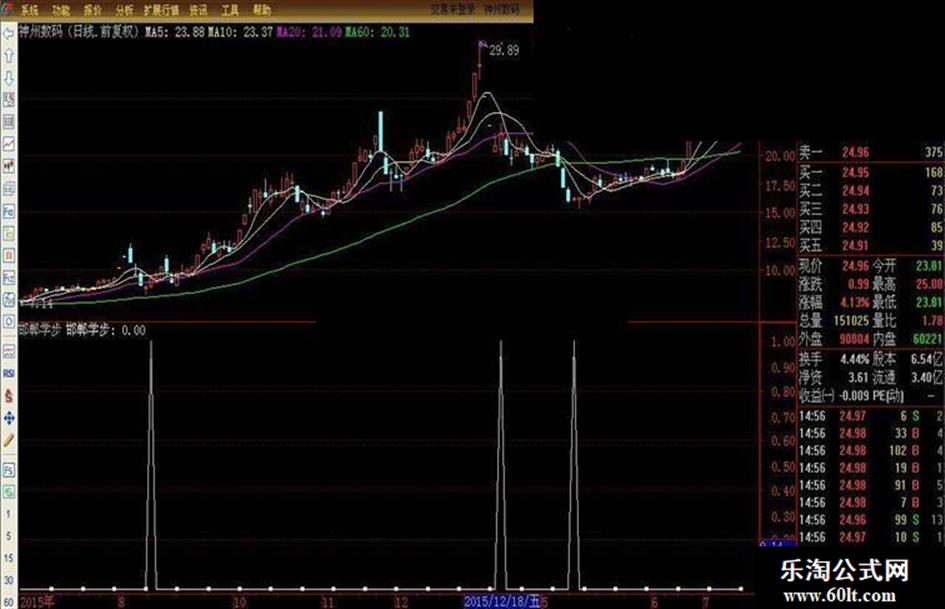Click the red dollar sign icon
The width and height of the screenshot is (945, 609).
pyautogui.click(x=8, y=396)
